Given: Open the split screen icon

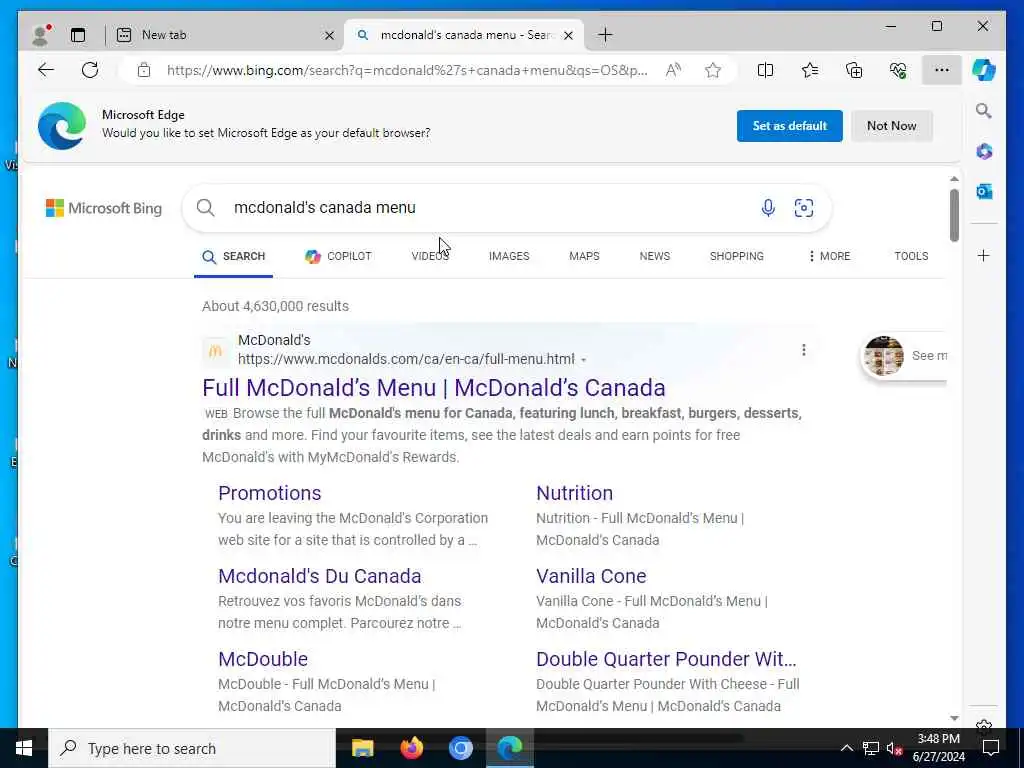Looking at the screenshot, I should [x=765, y=70].
